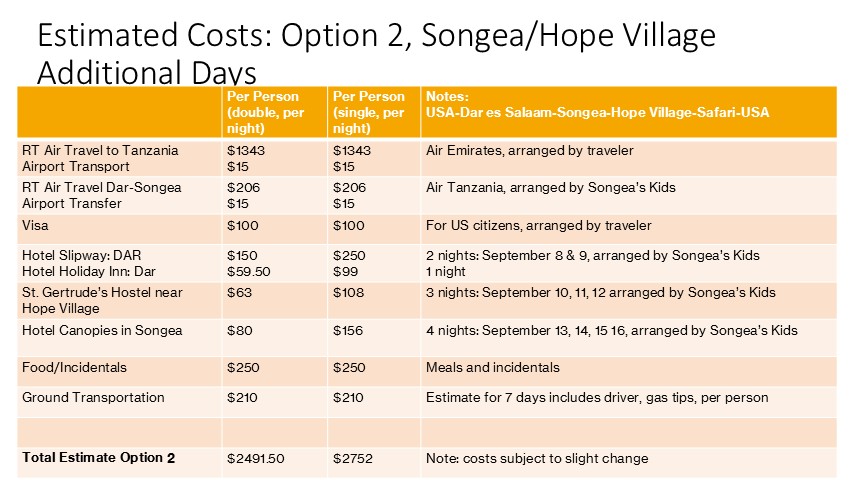
Task: Click the Ground Transportation row label
Action: point(93,398)
